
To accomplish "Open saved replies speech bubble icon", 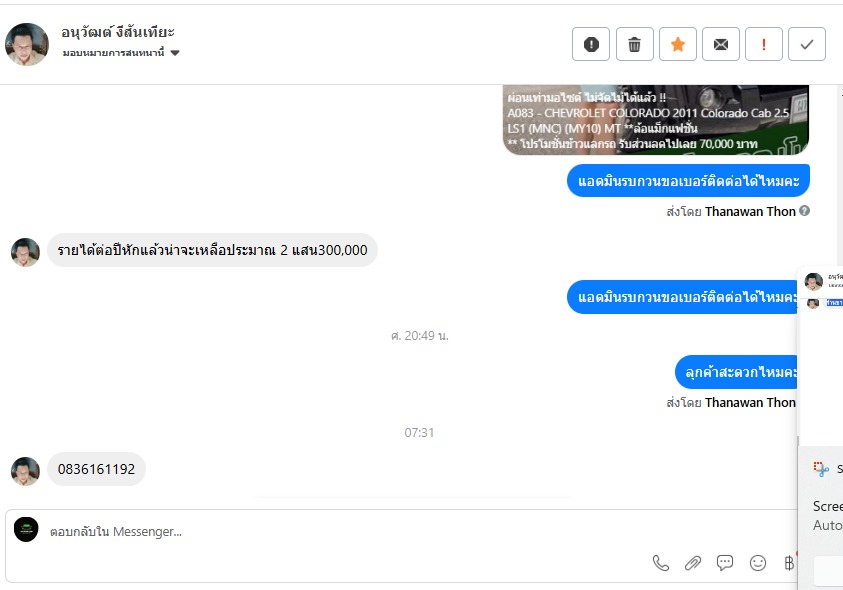I will pos(725,563).
